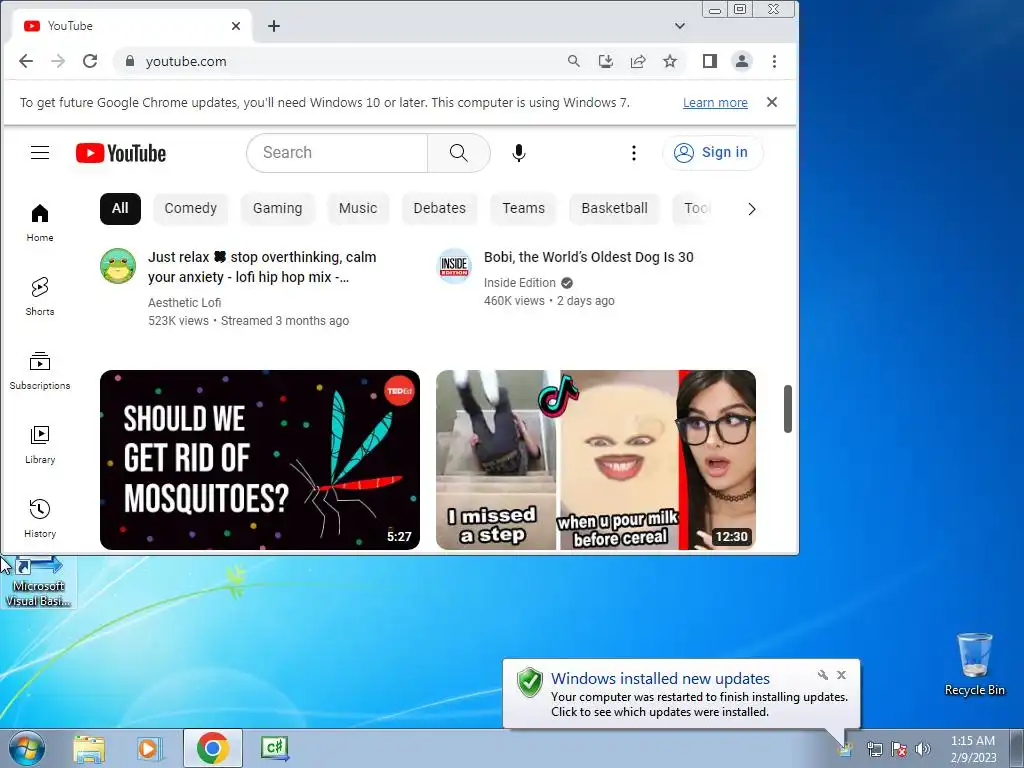
Task: Open notification options wrench icon
Action: click(x=823, y=675)
